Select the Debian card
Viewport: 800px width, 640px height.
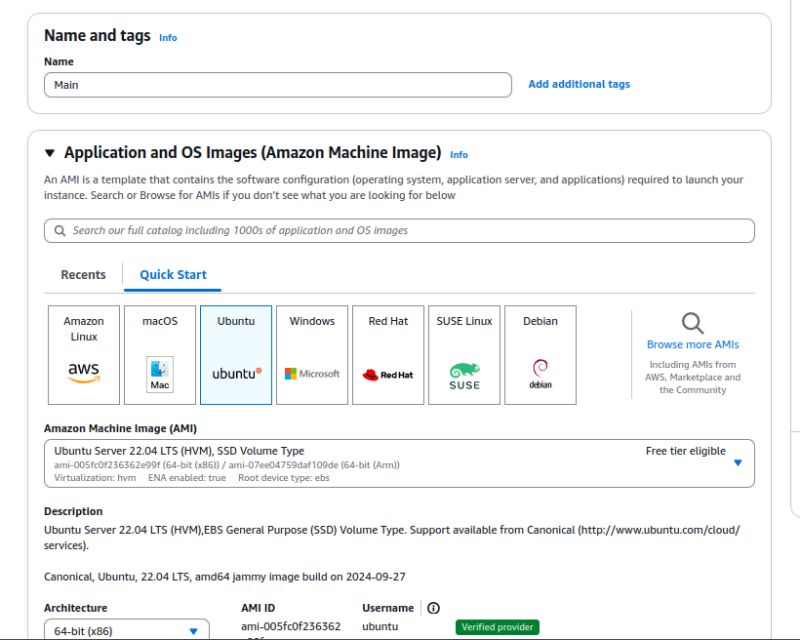[x=540, y=353]
